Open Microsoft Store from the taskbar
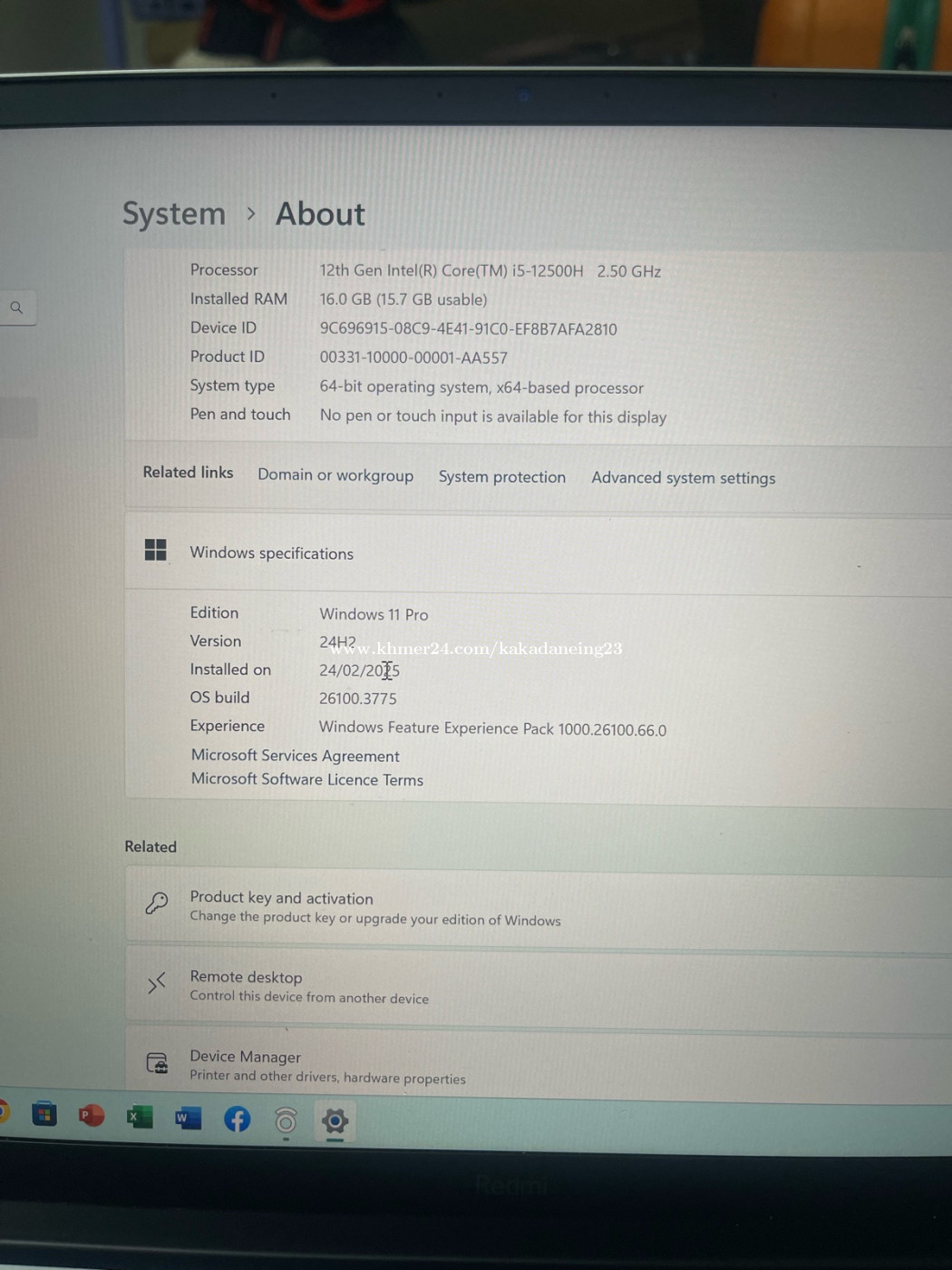Image resolution: width=952 pixels, height=1270 pixels. coord(44,1113)
